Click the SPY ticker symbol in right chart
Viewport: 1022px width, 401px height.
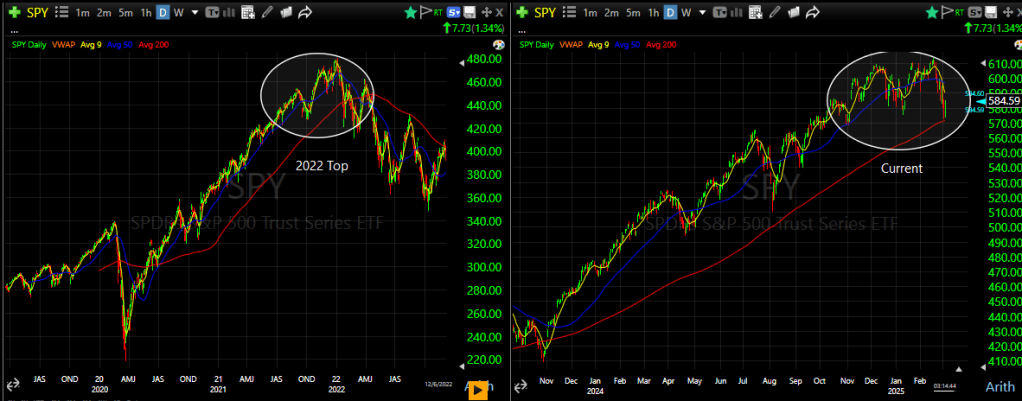(546, 12)
